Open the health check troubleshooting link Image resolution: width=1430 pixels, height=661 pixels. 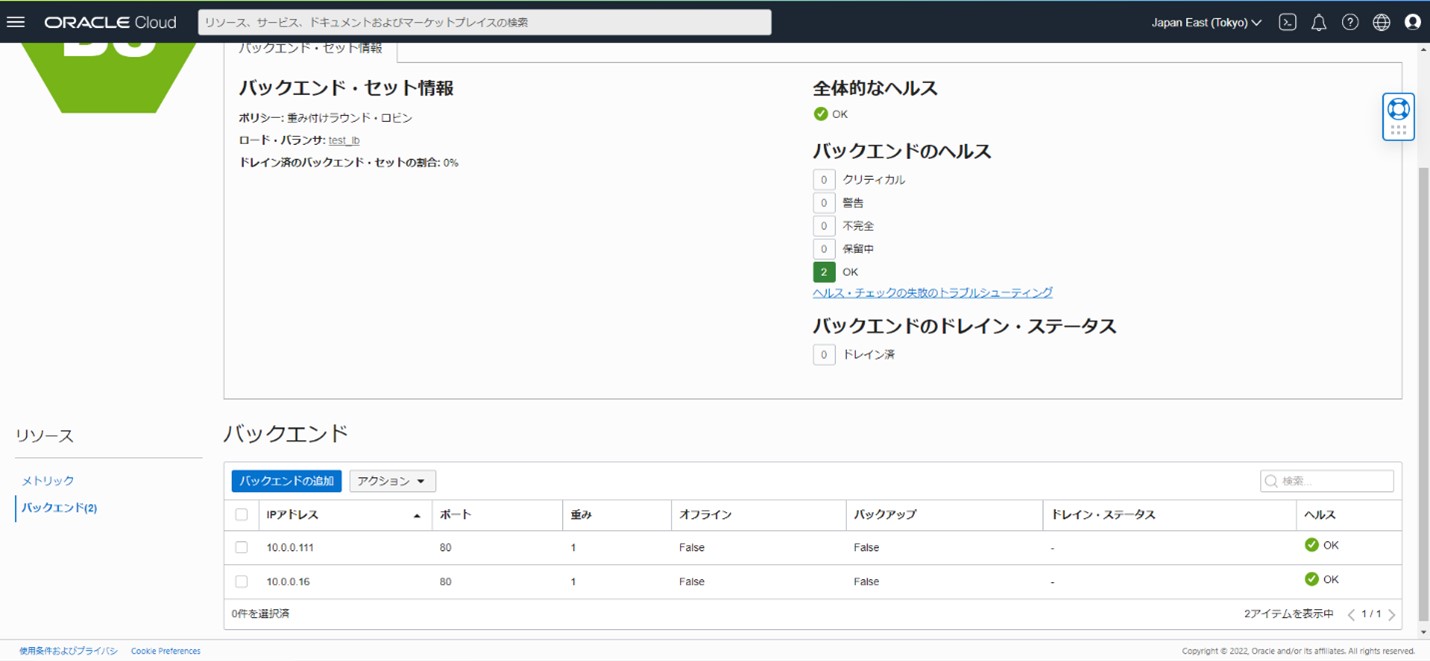933,292
